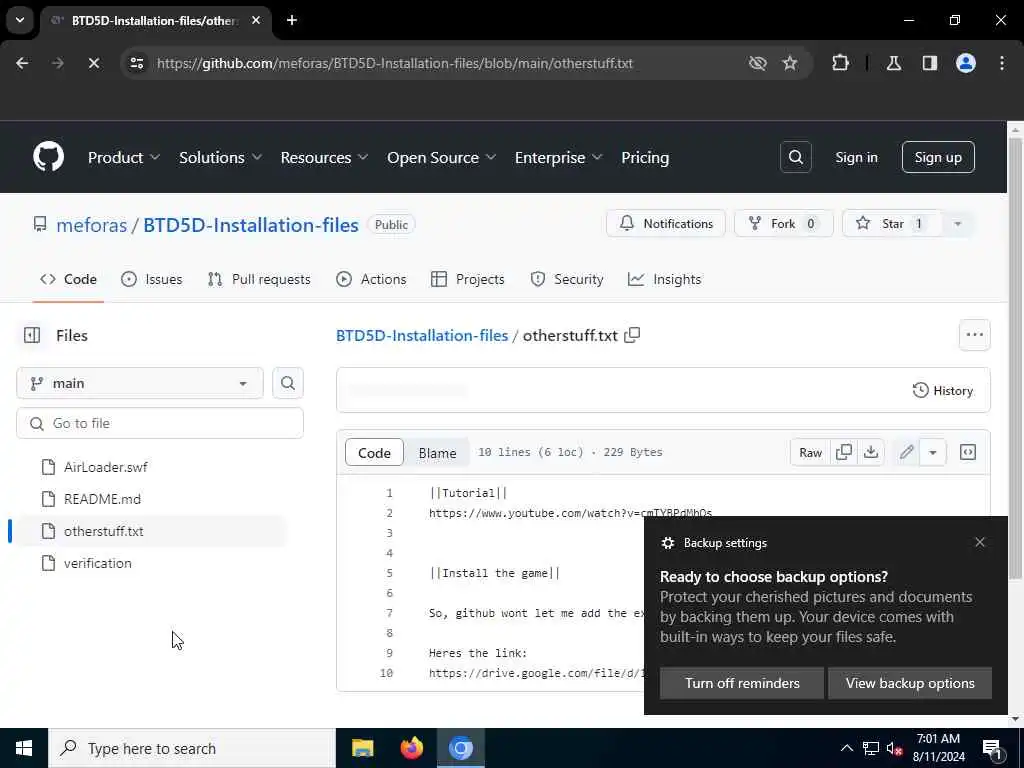The image size is (1024, 768).
Task: Expand the Open Source menu
Action: point(441,157)
